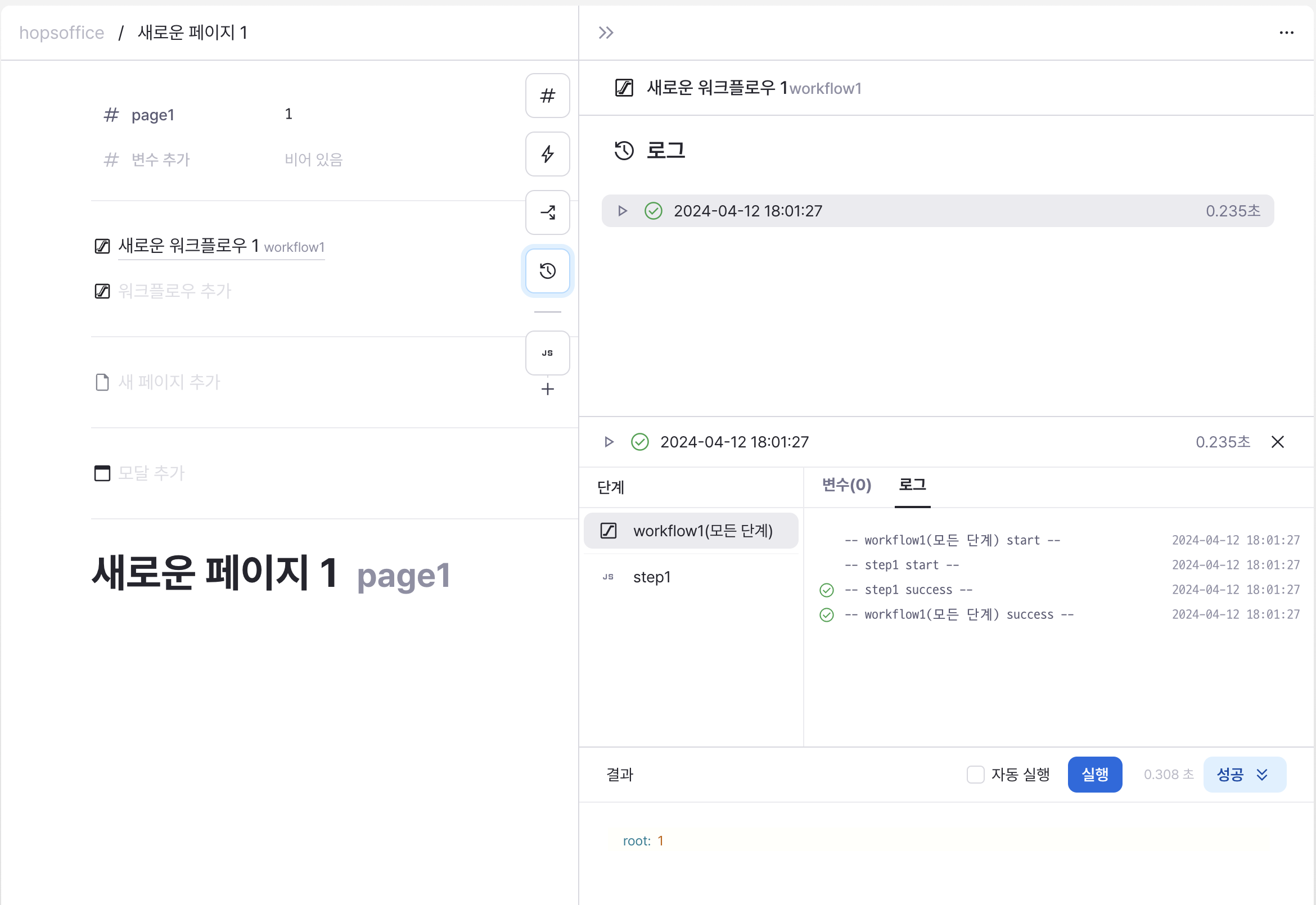Switch to the 변수(0) tab
Viewport: 1316px width, 905px height.
pyautogui.click(x=846, y=486)
